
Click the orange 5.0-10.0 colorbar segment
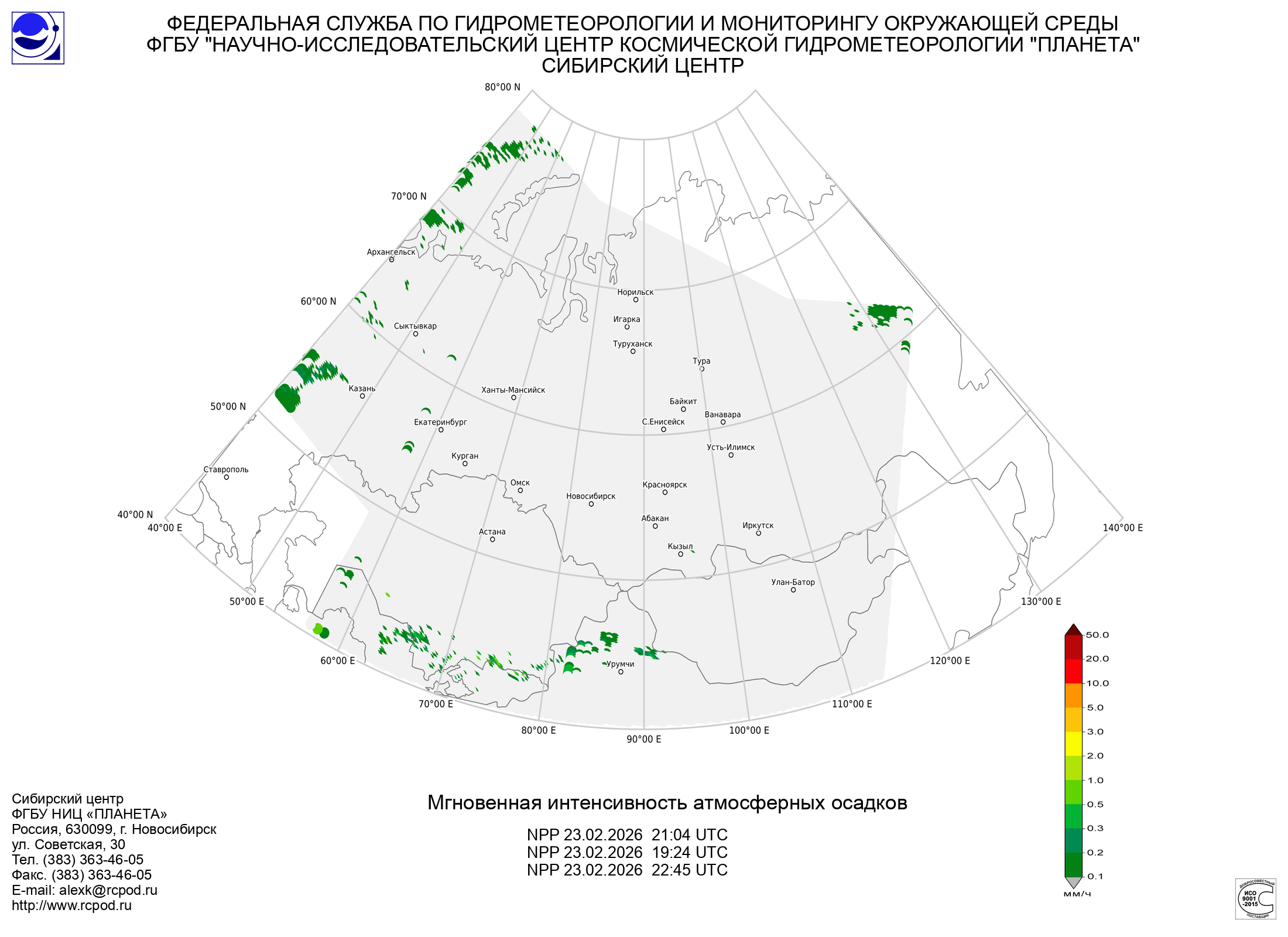1073,695
